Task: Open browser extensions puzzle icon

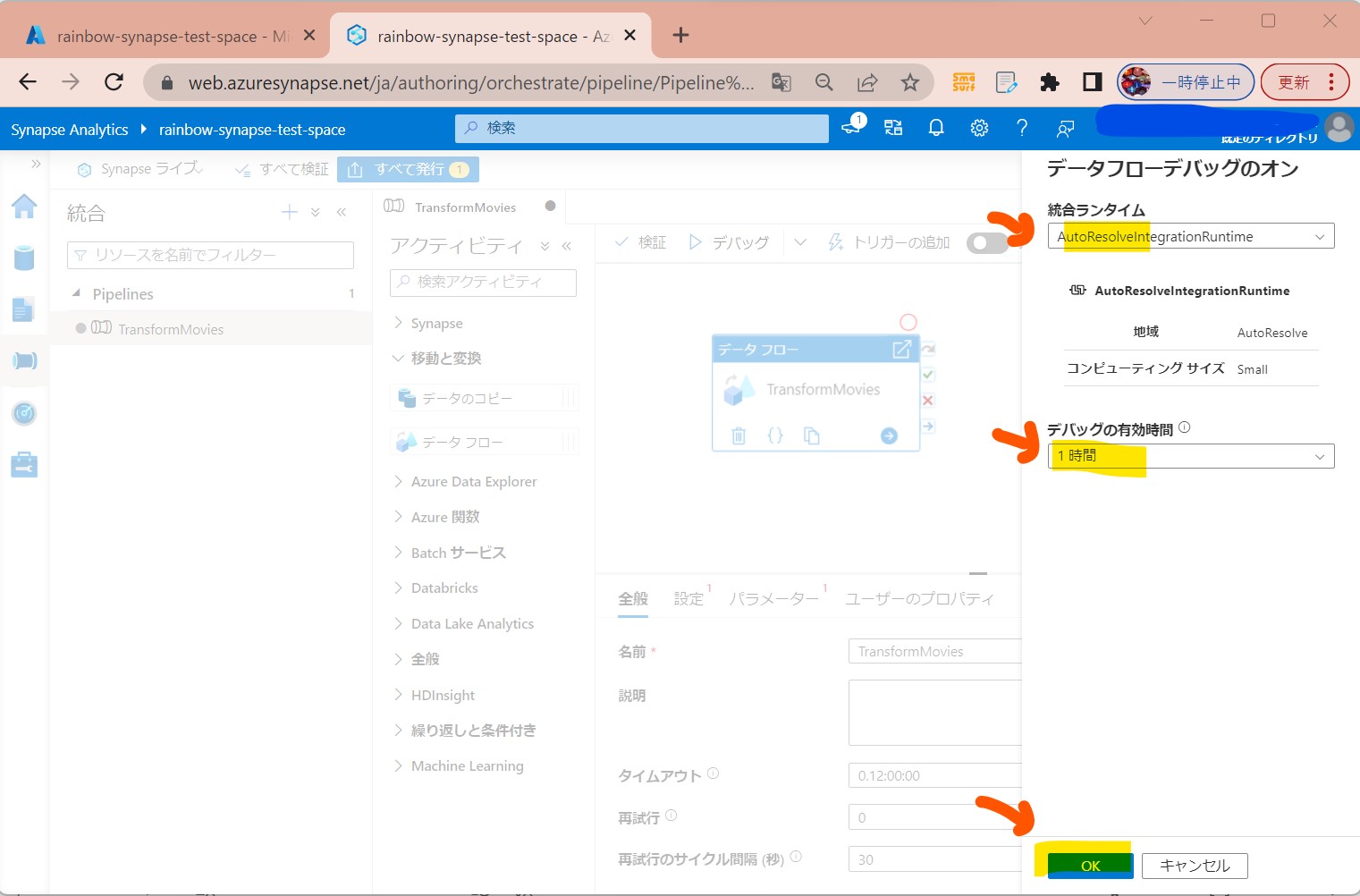Action: [1050, 83]
